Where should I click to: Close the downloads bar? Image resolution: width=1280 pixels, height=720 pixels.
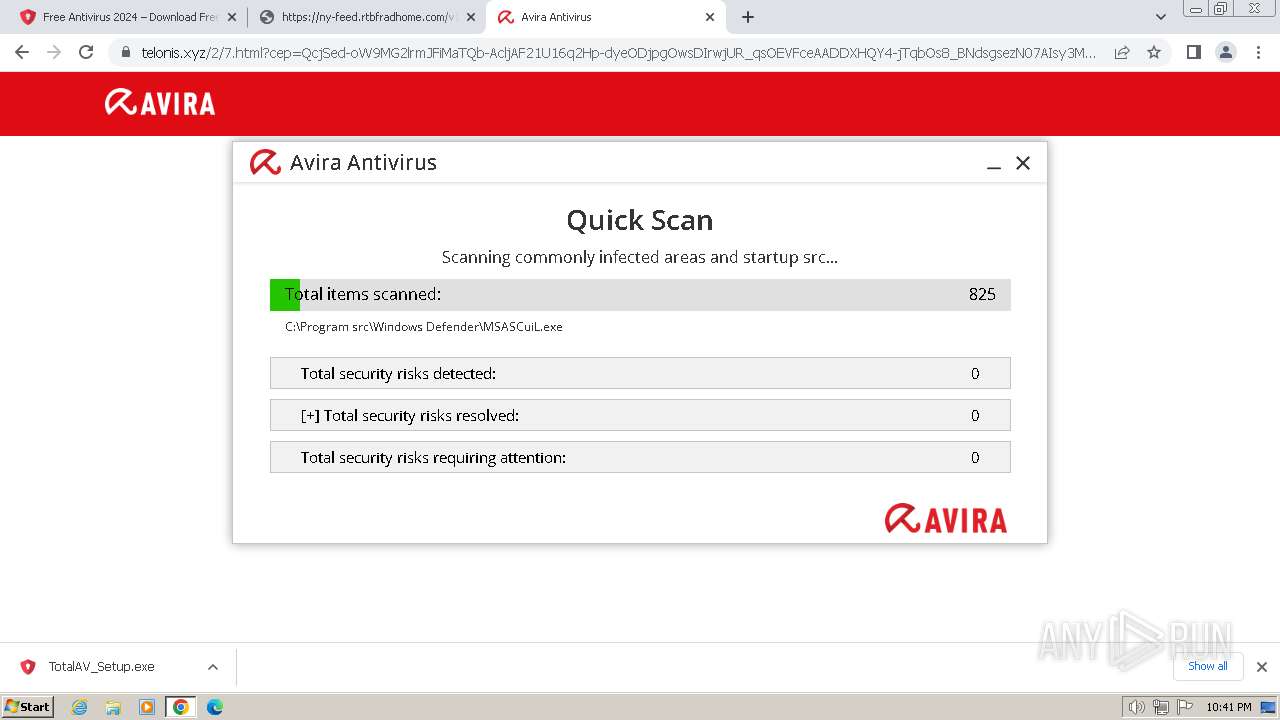click(1262, 667)
